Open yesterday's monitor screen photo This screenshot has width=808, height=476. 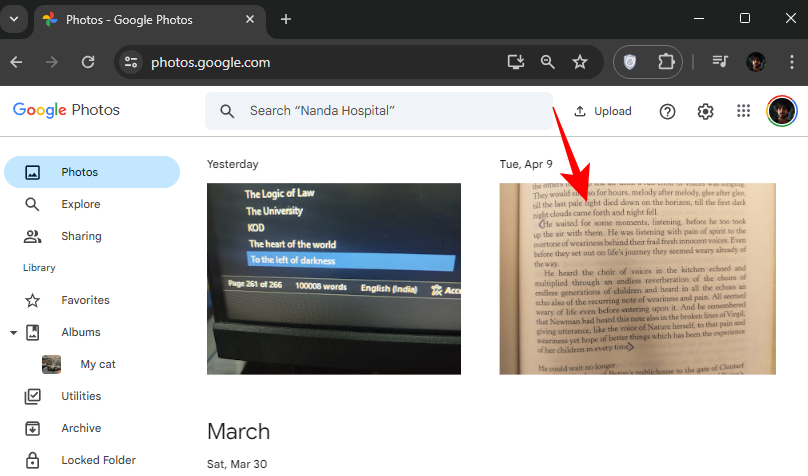pos(334,279)
